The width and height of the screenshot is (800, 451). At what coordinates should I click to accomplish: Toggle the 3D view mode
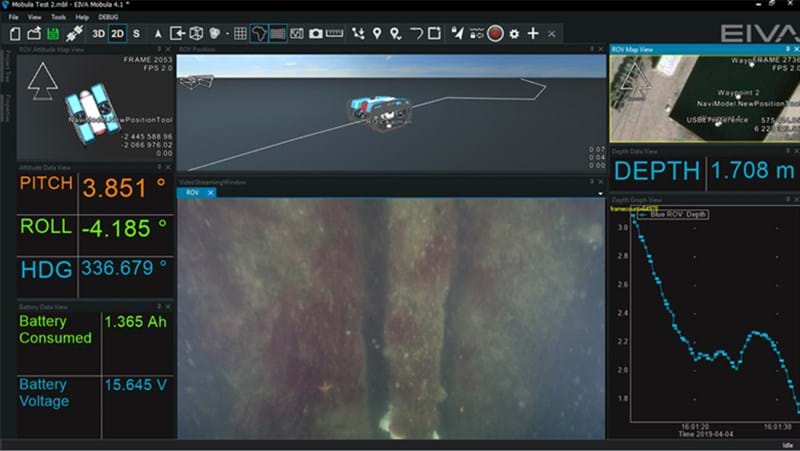click(x=99, y=33)
